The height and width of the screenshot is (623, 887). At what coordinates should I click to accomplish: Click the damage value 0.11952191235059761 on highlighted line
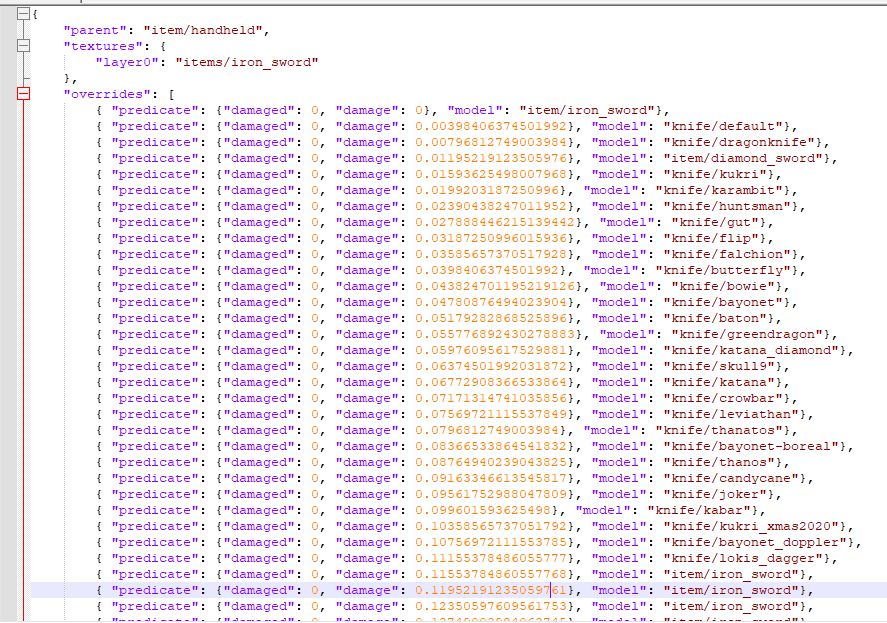491,590
